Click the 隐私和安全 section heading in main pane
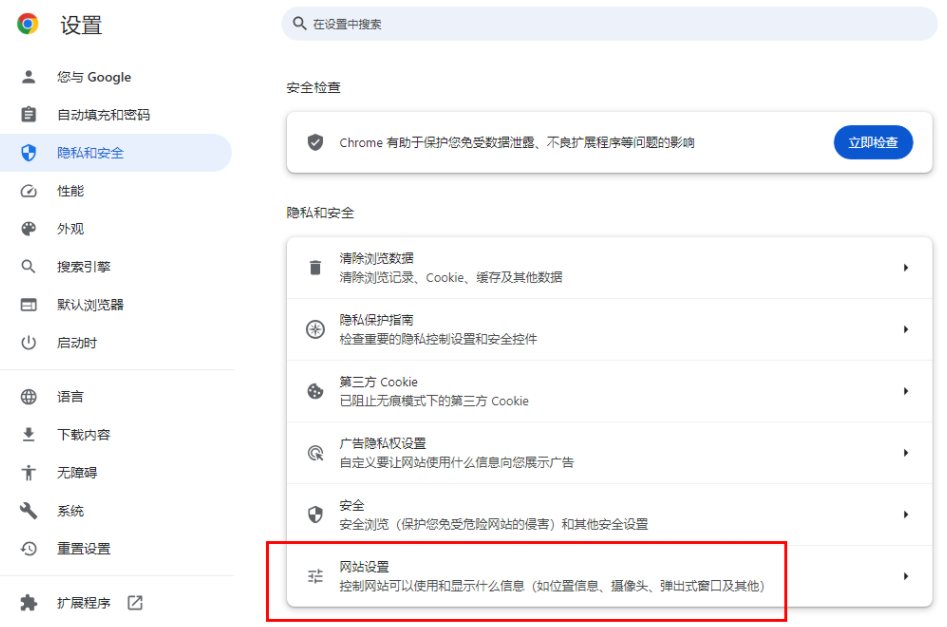 (320, 213)
